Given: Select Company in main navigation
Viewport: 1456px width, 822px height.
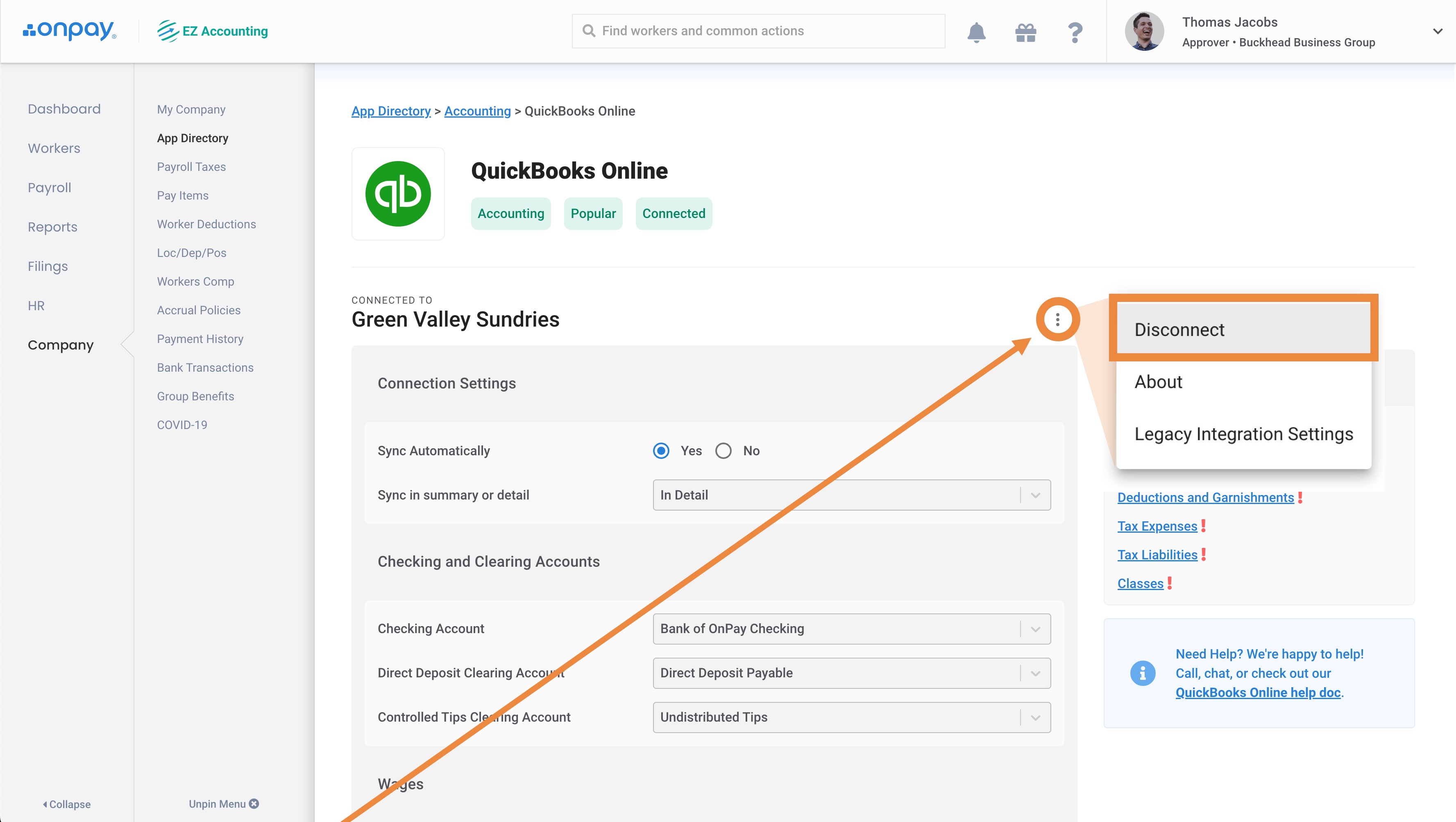Looking at the screenshot, I should (61, 345).
